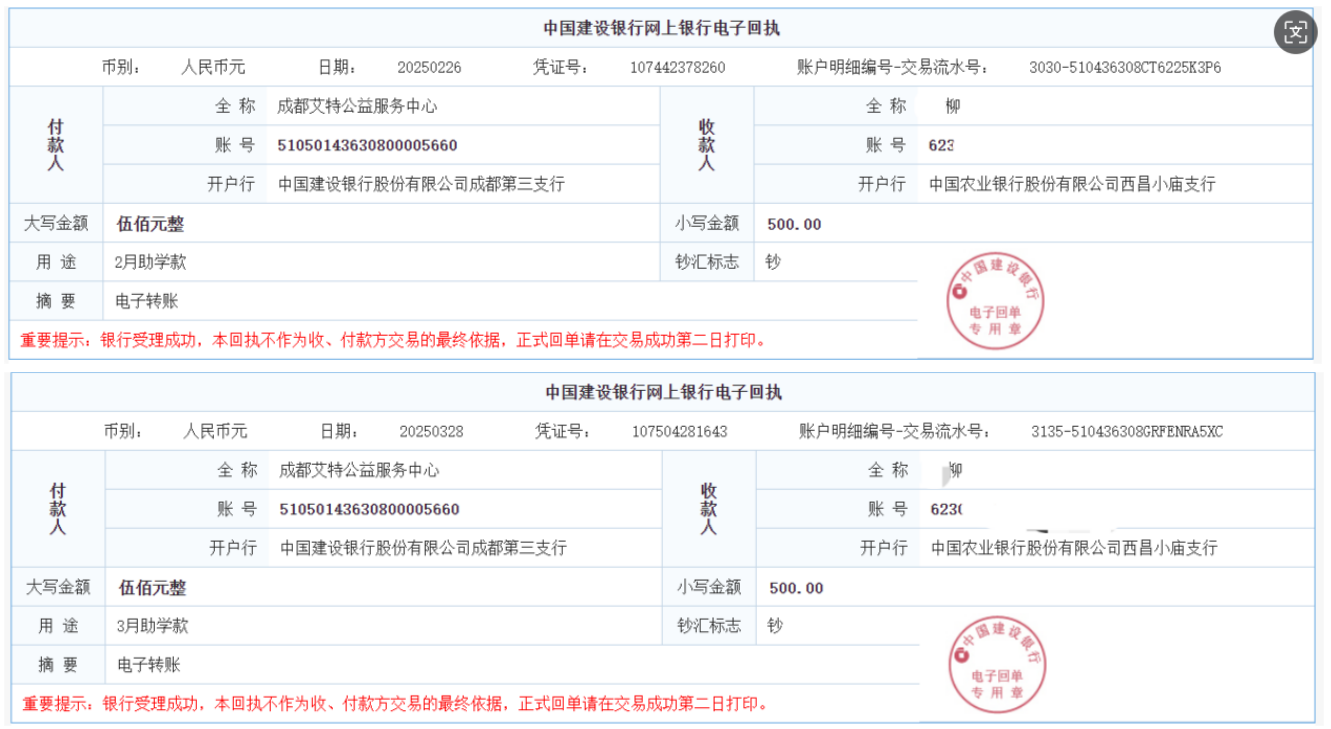The height and width of the screenshot is (729, 1331).
Task: Click the text recognition icon at top right
Action: point(1296,33)
